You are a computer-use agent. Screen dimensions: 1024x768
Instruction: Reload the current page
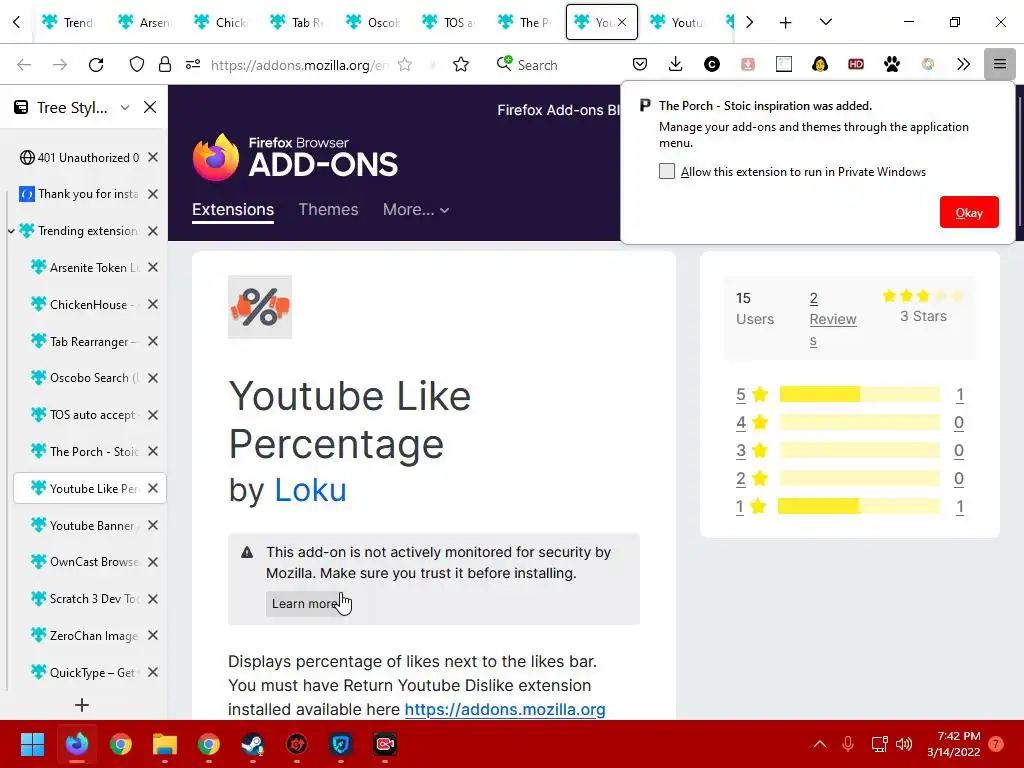(x=96, y=65)
